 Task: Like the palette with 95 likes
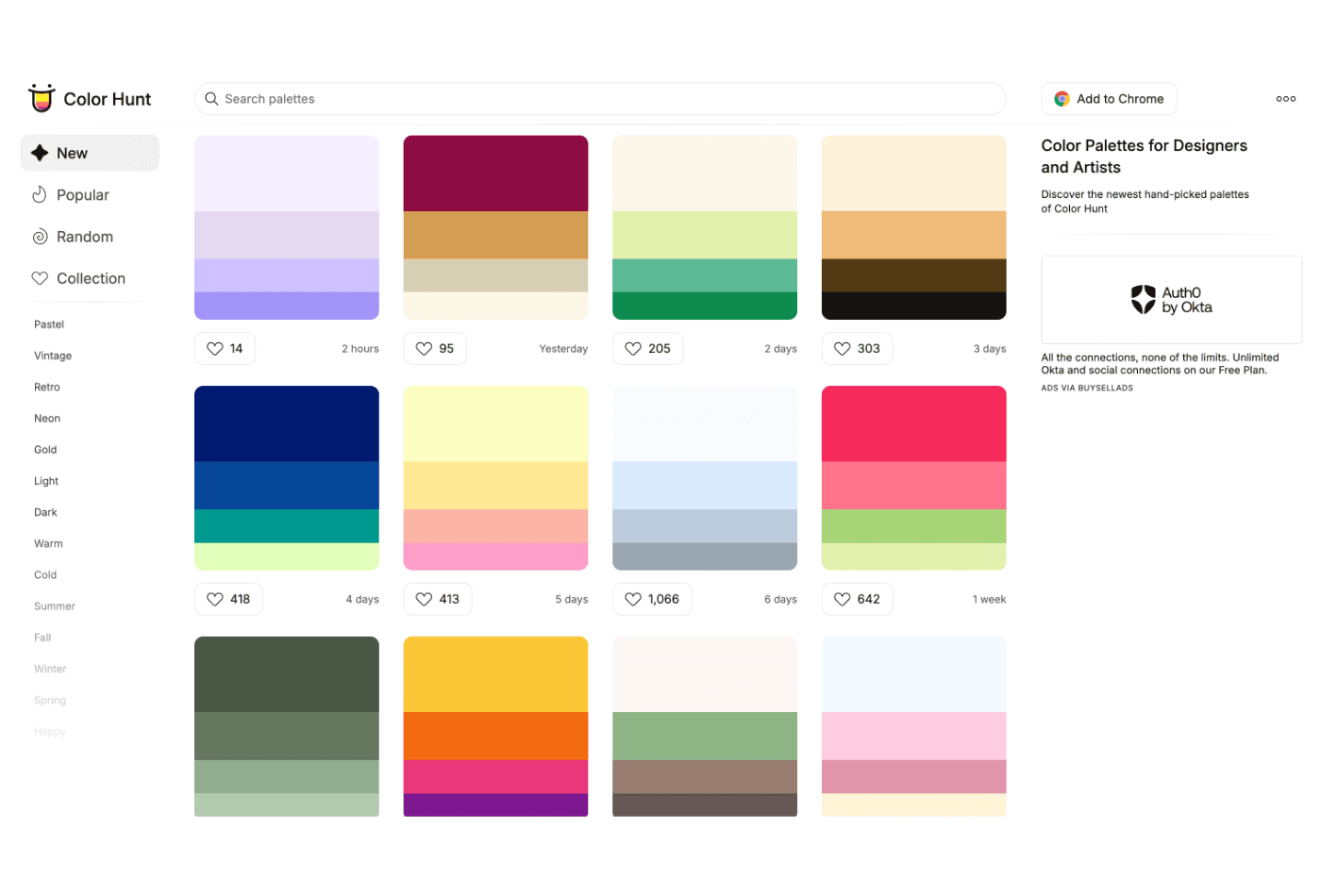click(435, 349)
